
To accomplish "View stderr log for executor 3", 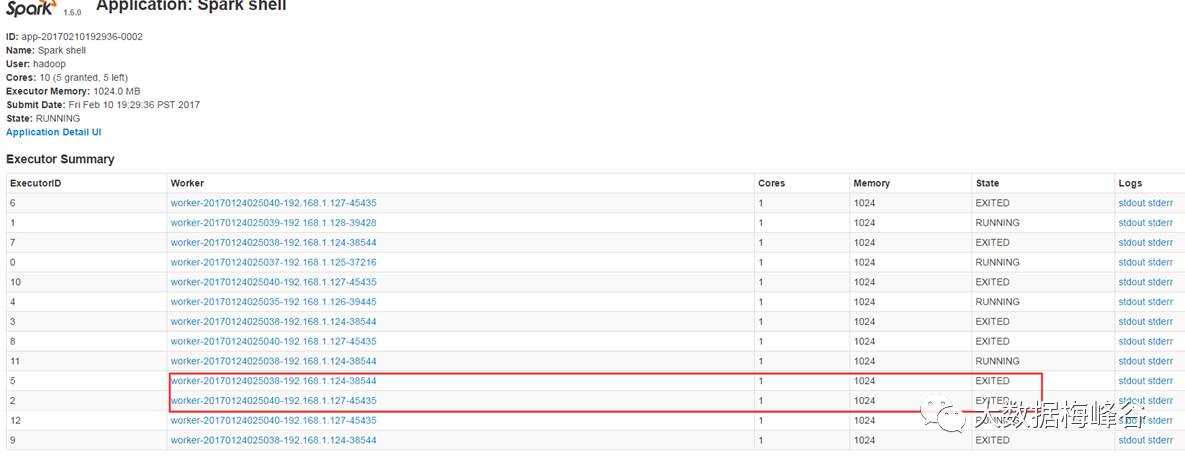I will point(1160,321).
